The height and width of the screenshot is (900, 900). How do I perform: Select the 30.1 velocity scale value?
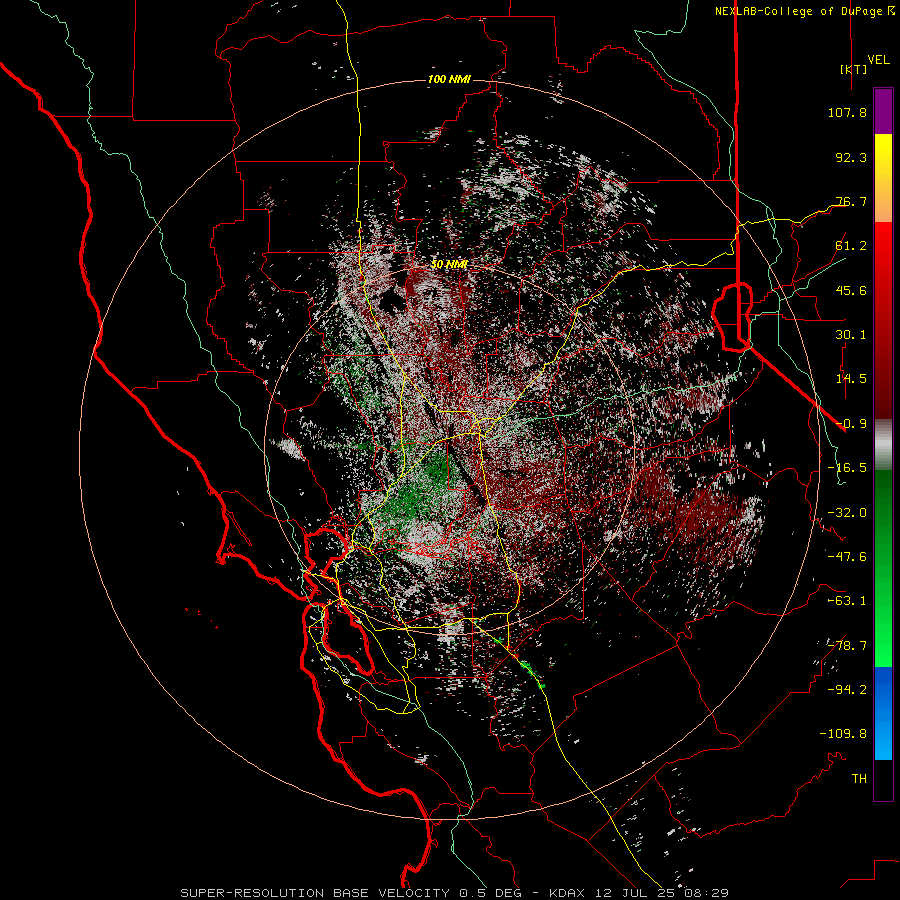(851, 335)
